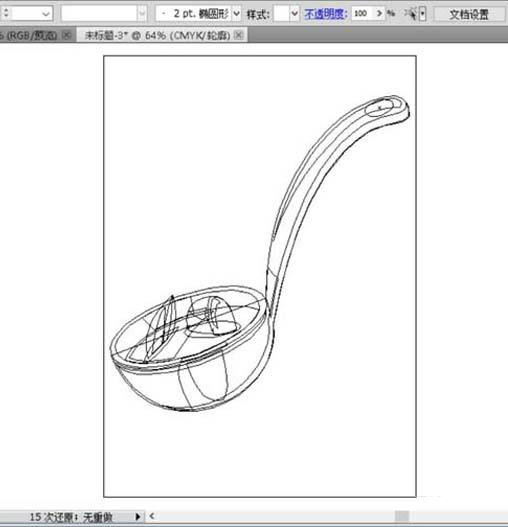Click the horizontal scrollbar thumb
The height and width of the screenshot is (527, 508).
coord(402,516)
